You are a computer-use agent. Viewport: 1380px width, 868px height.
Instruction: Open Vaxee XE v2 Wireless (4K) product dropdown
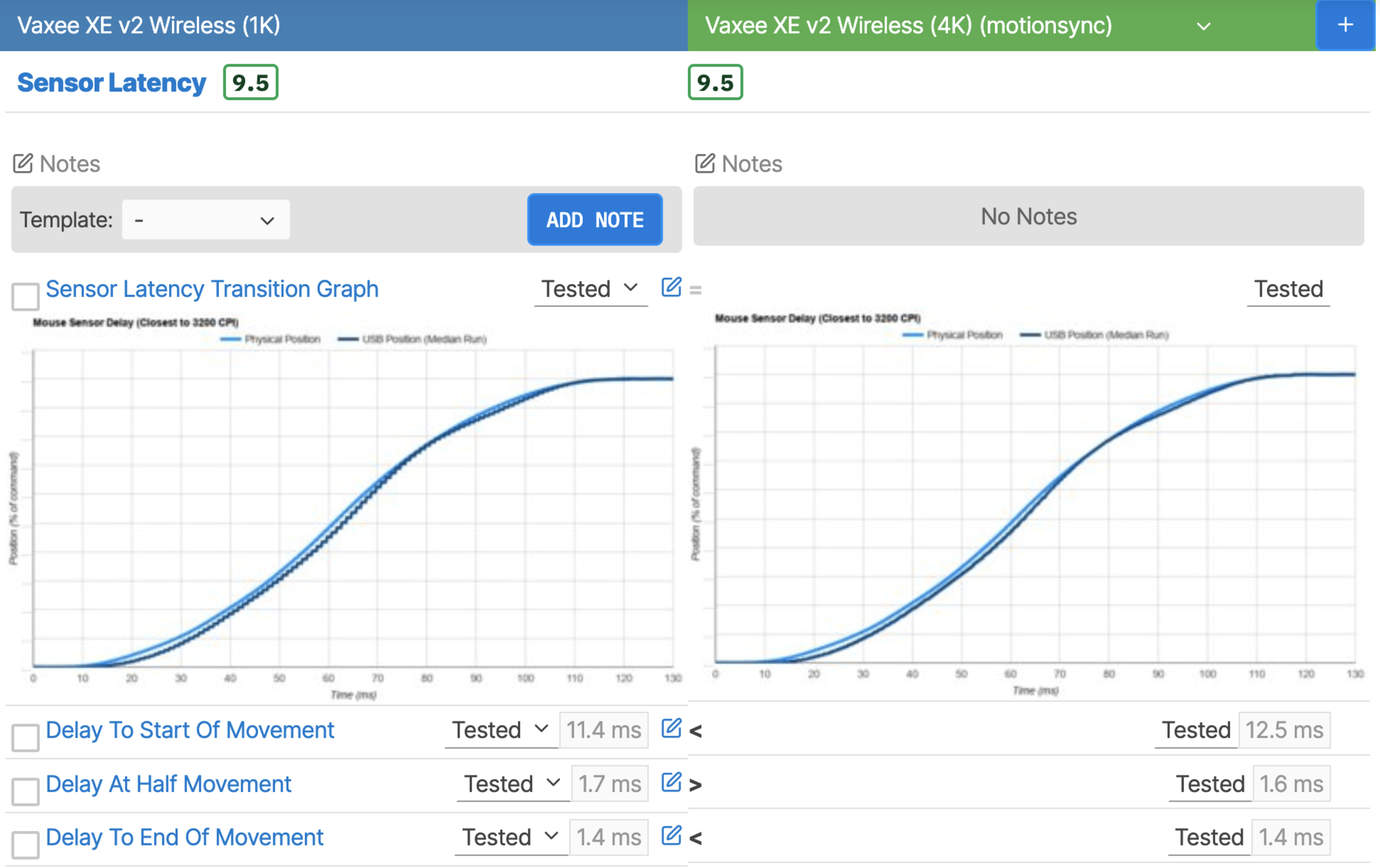1204,26
